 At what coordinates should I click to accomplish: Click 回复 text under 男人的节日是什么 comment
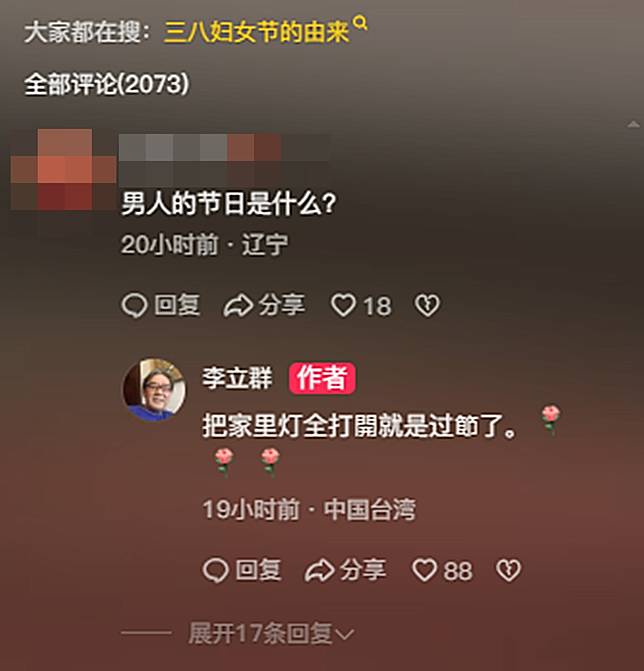[177, 305]
